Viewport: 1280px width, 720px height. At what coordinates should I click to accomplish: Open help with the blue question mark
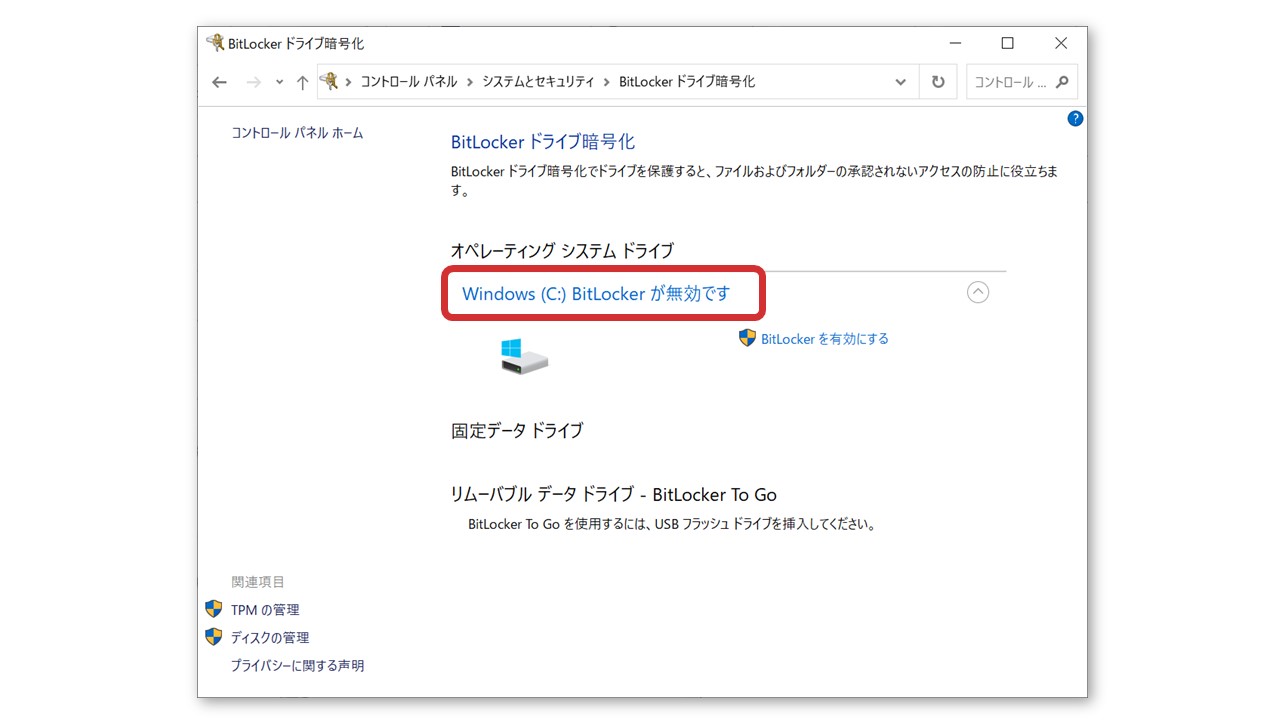click(x=1075, y=119)
